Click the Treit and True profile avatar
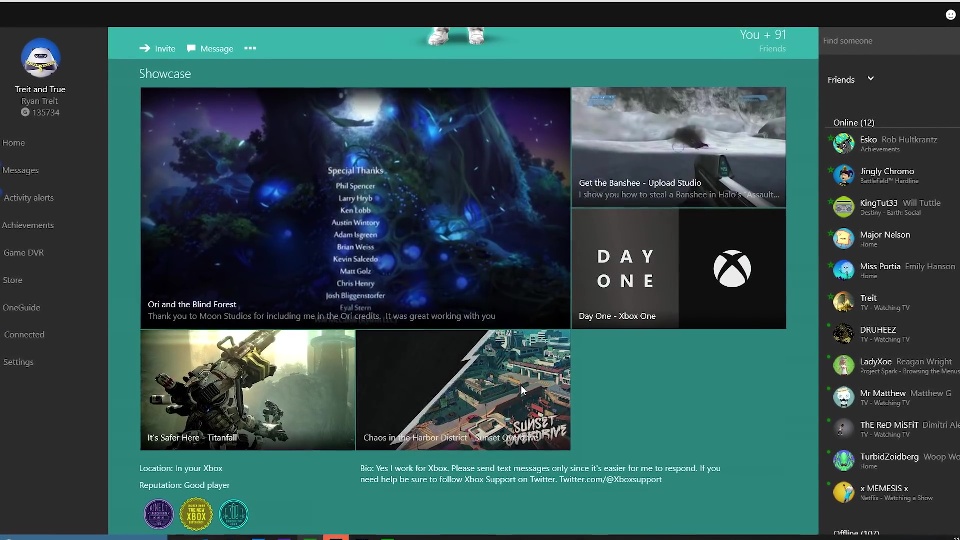The image size is (960, 540). pyautogui.click(x=40, y=58)
